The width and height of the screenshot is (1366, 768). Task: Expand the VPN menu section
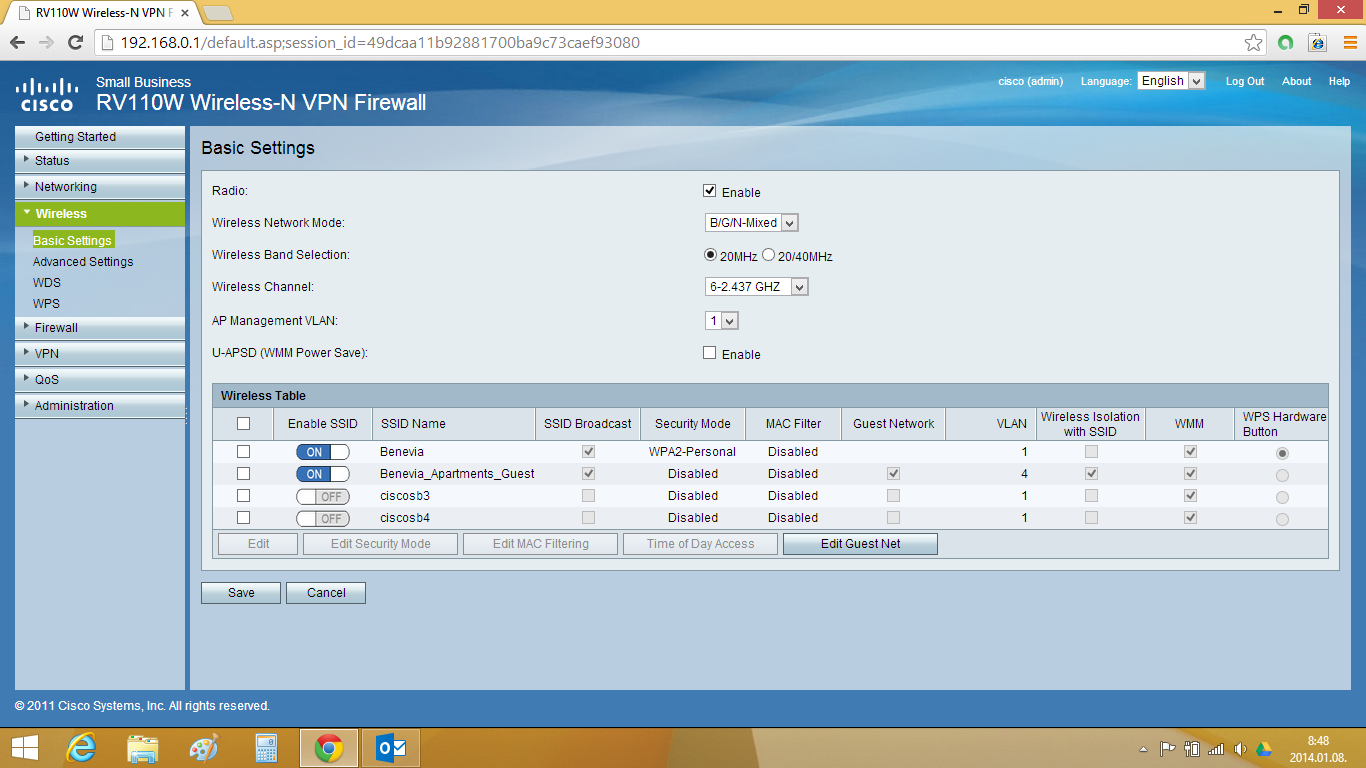pos(100,353)
